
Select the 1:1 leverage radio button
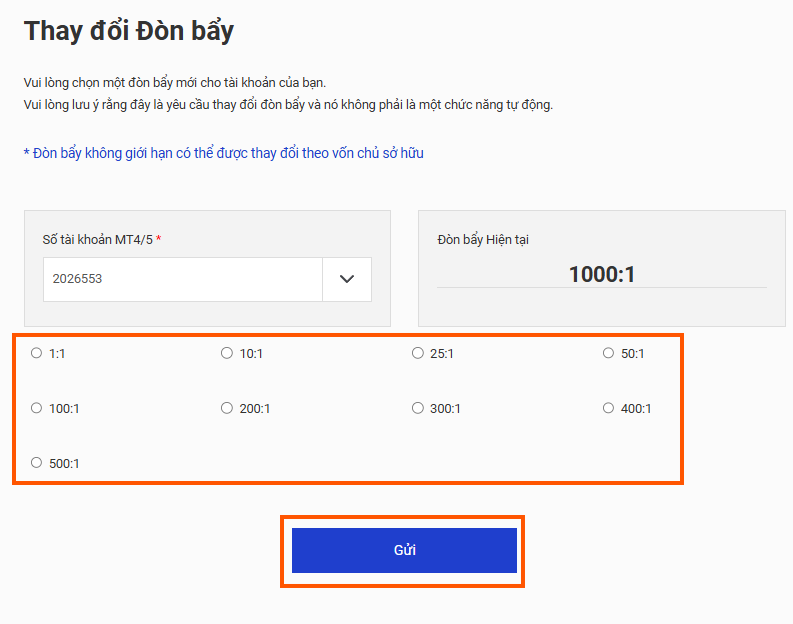tap(37, 353)
